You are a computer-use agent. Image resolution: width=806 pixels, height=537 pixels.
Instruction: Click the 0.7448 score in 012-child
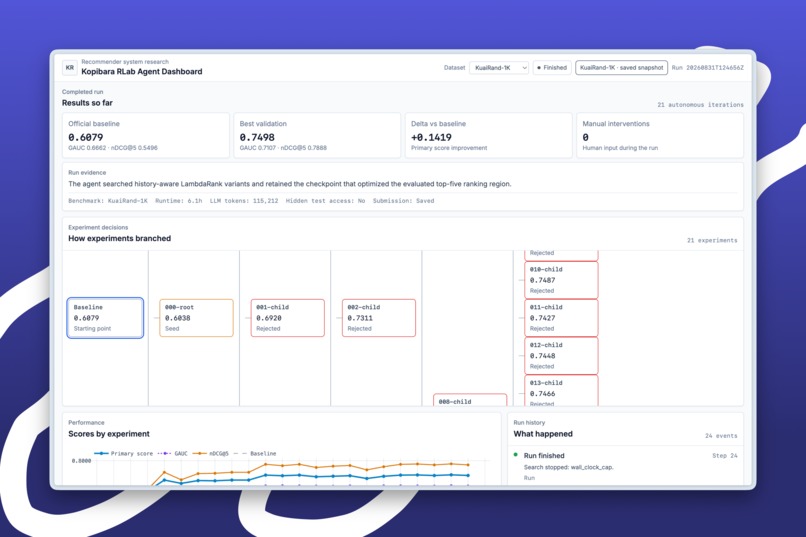[542, 356]
